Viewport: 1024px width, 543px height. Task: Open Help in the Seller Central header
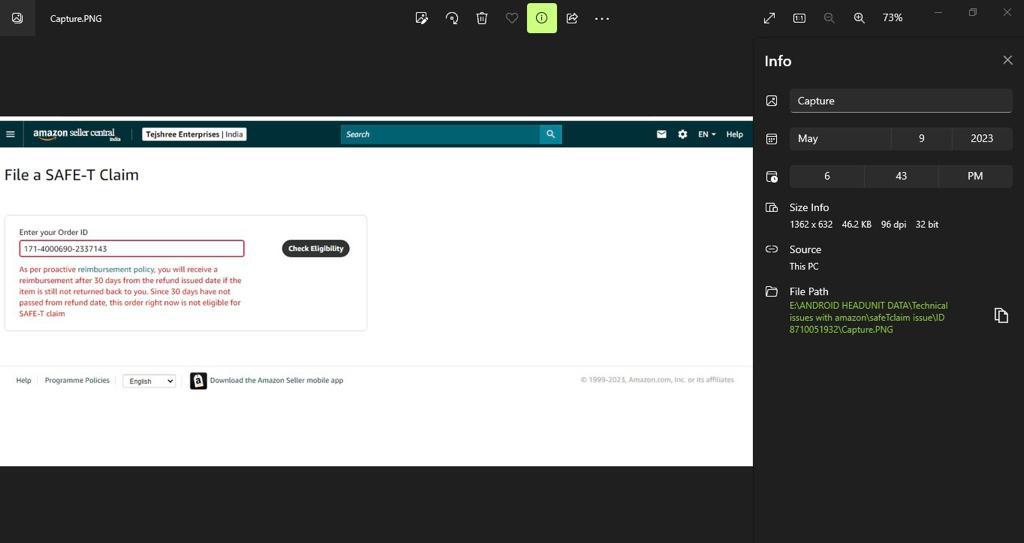tap(735, 134)
